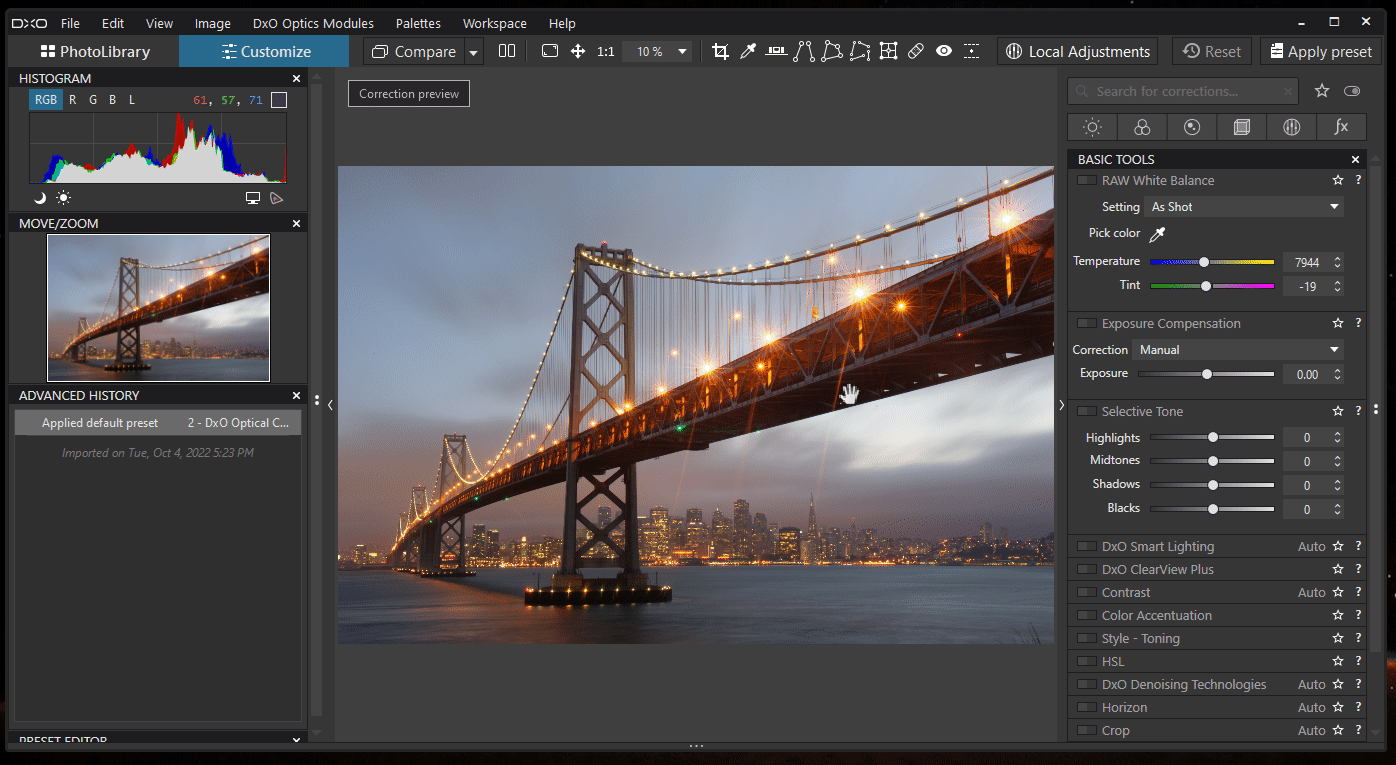This screenshot has height=765, width=1396.
Task: Show the fx effects palette group
Action: (1341, 127)
